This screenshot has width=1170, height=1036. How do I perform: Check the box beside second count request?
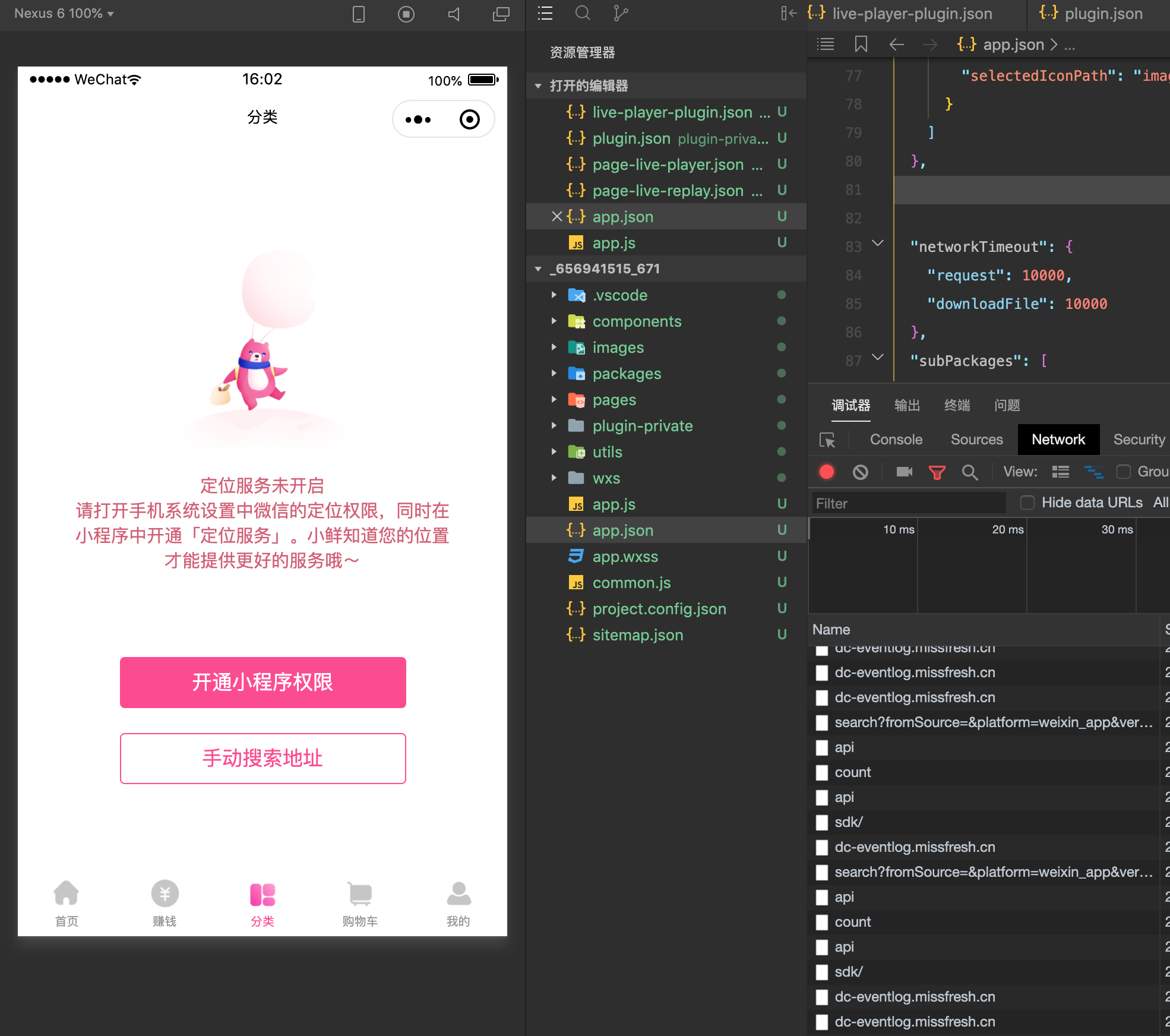point(822,922)
